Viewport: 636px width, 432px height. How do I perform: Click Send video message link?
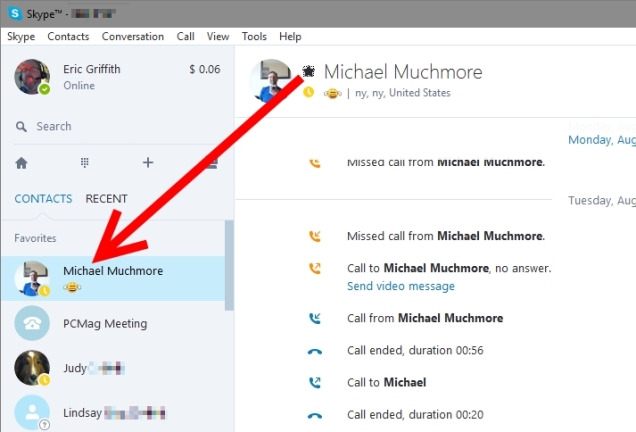pos(401,286)
